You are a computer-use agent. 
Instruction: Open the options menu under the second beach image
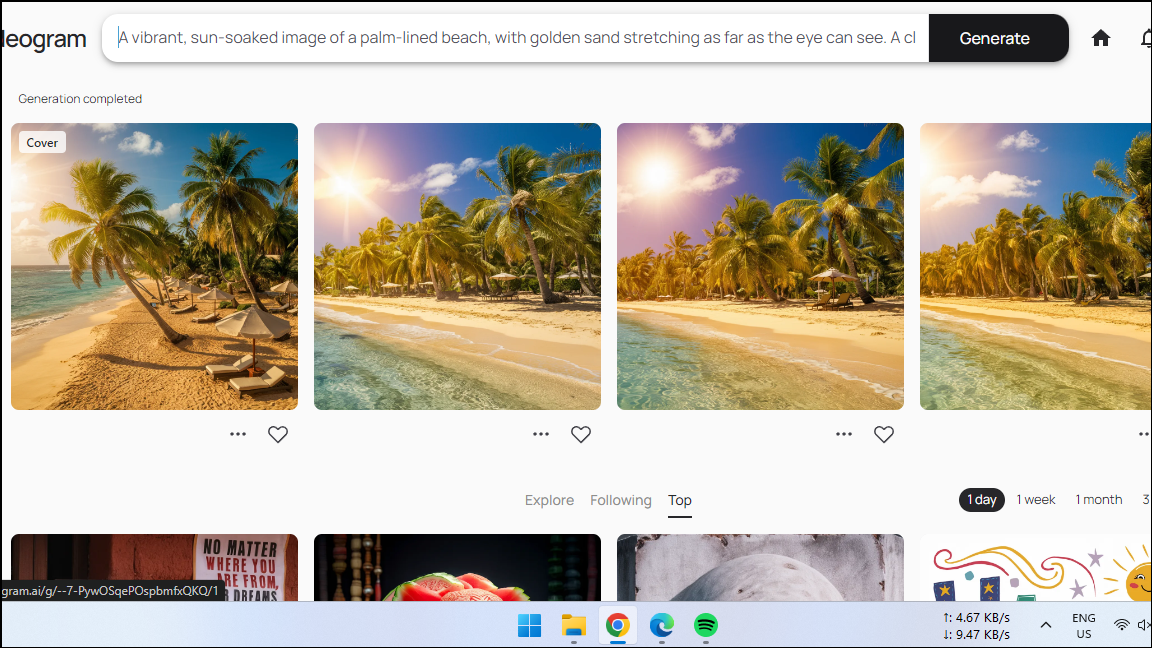click(540, 434)
